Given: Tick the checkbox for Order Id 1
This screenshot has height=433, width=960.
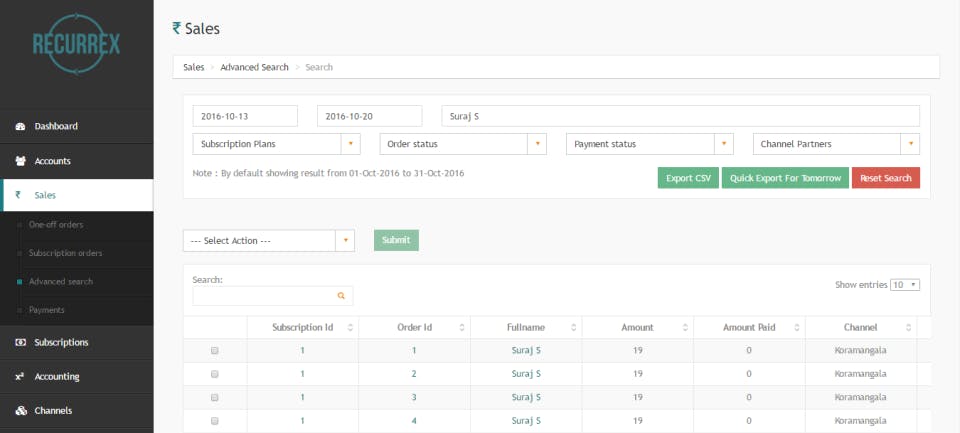Looking at the screenshot, I should (215, 351).
